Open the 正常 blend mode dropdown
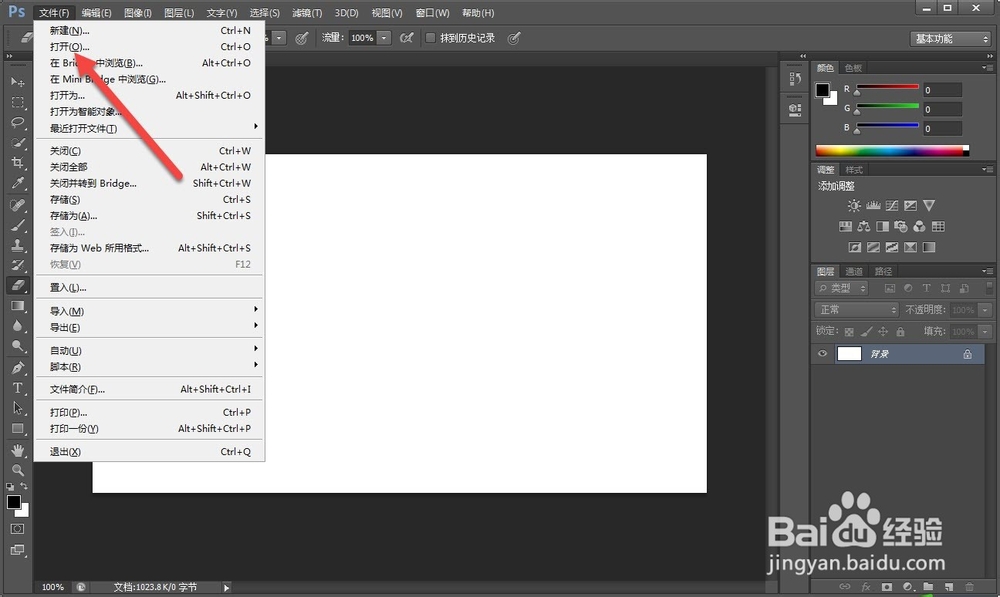The height and width of the screenshot is (597, 1000). pos(857,310)
